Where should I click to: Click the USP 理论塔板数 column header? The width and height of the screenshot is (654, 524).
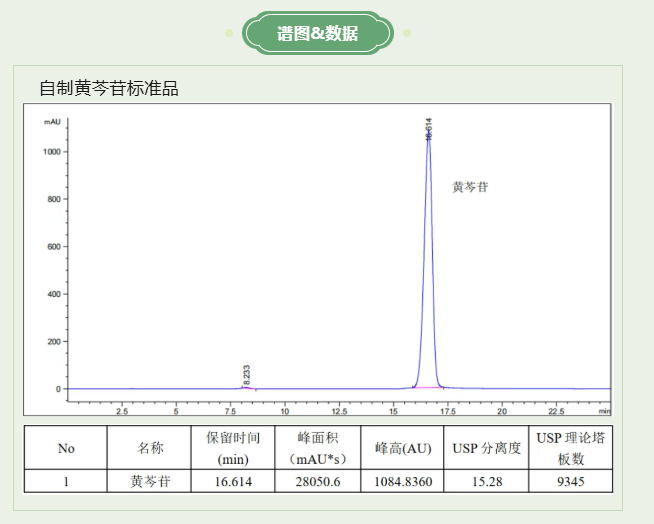[570, 448]
